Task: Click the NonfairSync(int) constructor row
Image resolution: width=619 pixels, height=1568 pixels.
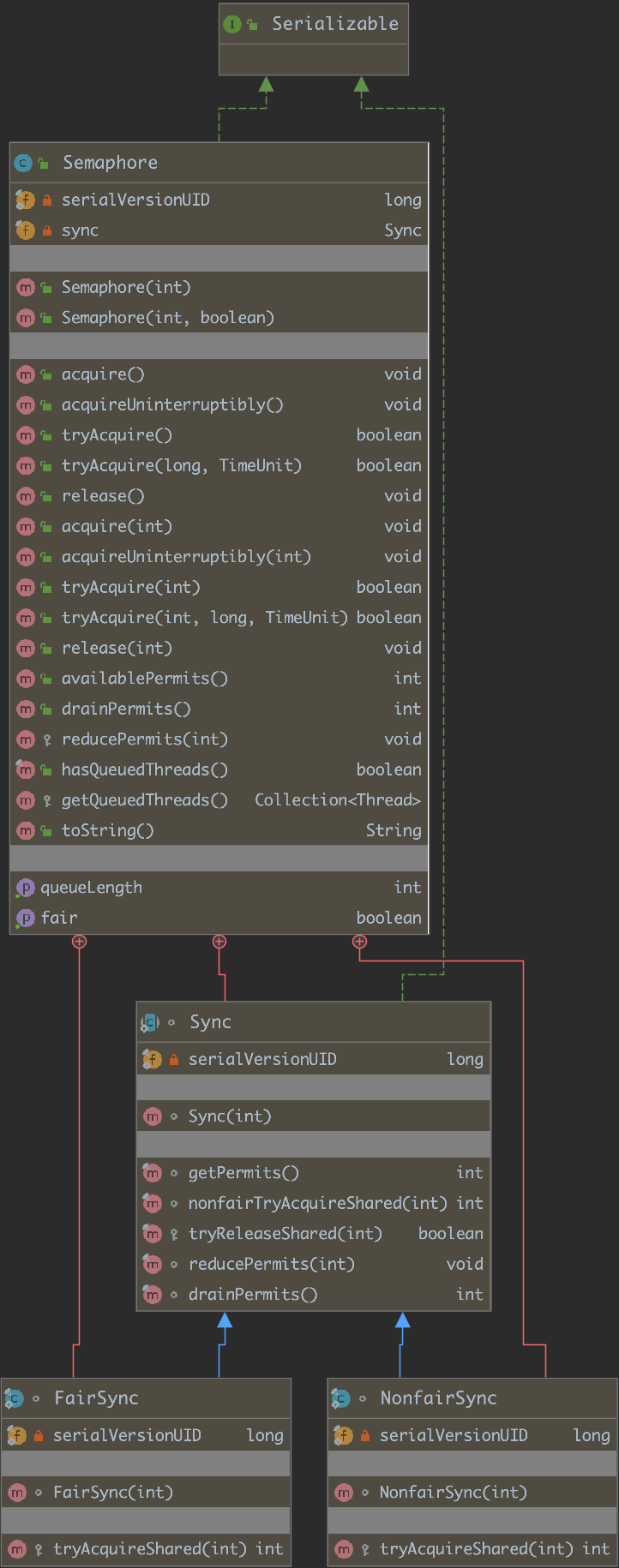Action: pos(453,1492)
